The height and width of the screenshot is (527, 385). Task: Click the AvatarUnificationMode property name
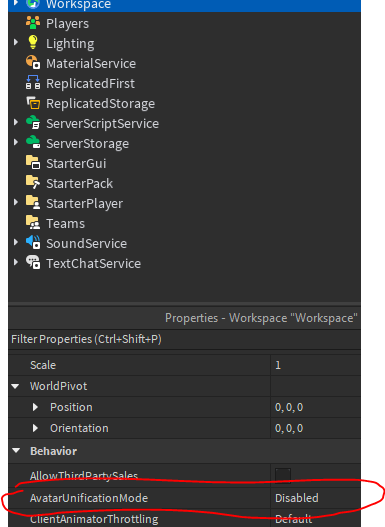89,498
